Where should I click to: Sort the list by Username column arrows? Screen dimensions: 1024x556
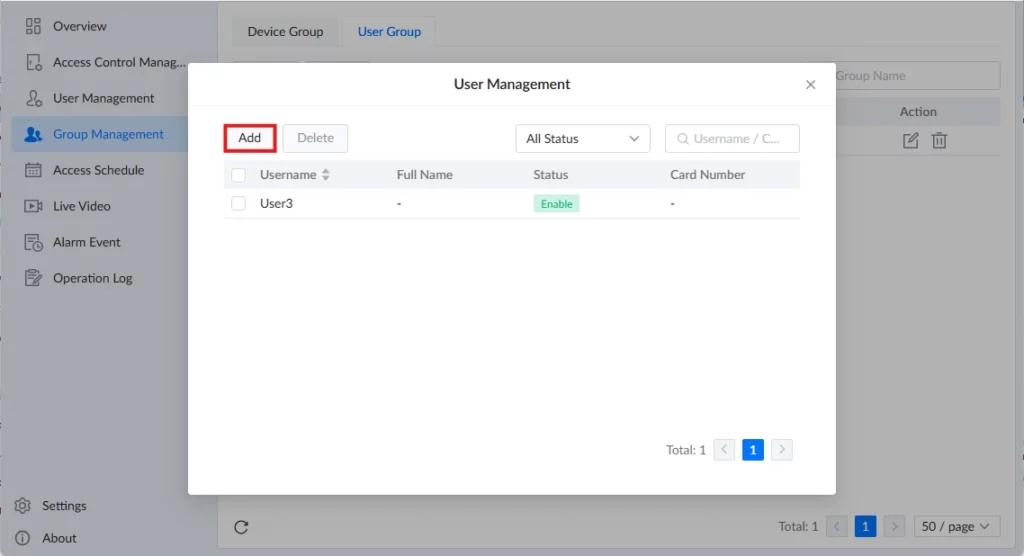pyautogui.click(x=325, y=174)
